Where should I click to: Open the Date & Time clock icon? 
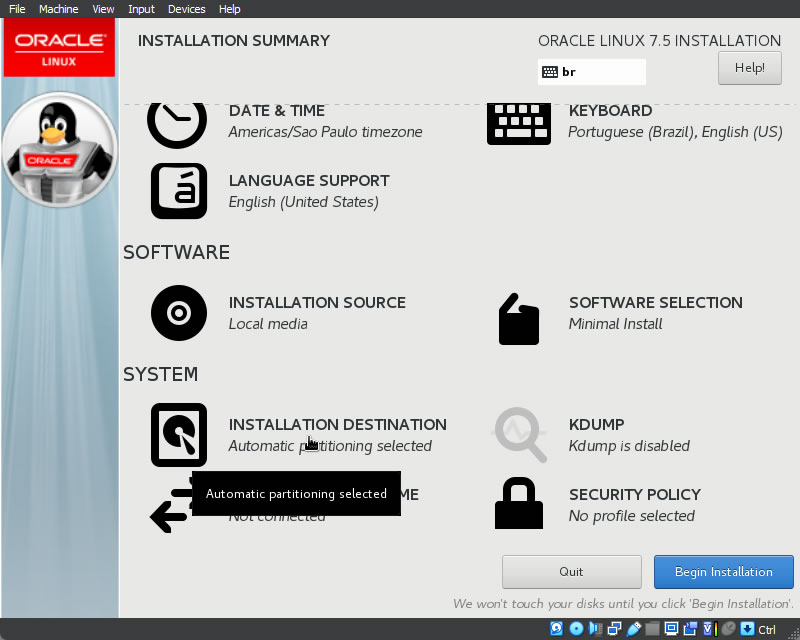(177, 125)
